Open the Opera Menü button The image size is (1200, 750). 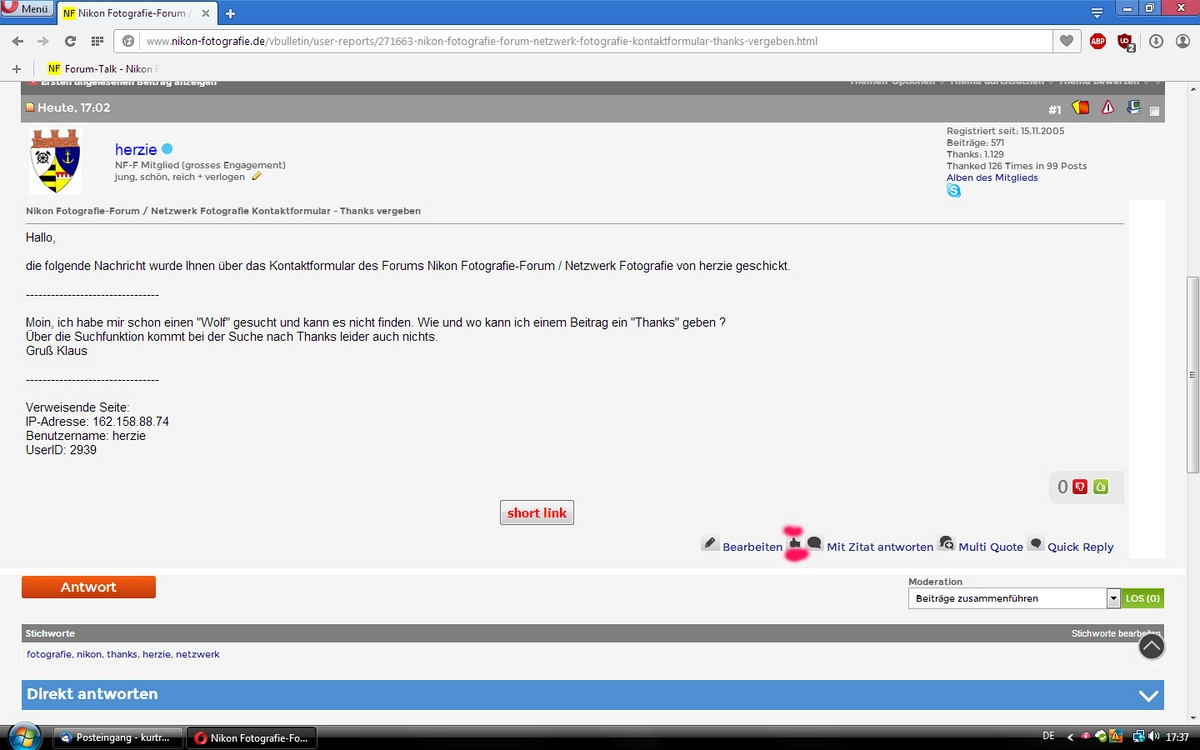pyautogui.click(x=27, y=8)
